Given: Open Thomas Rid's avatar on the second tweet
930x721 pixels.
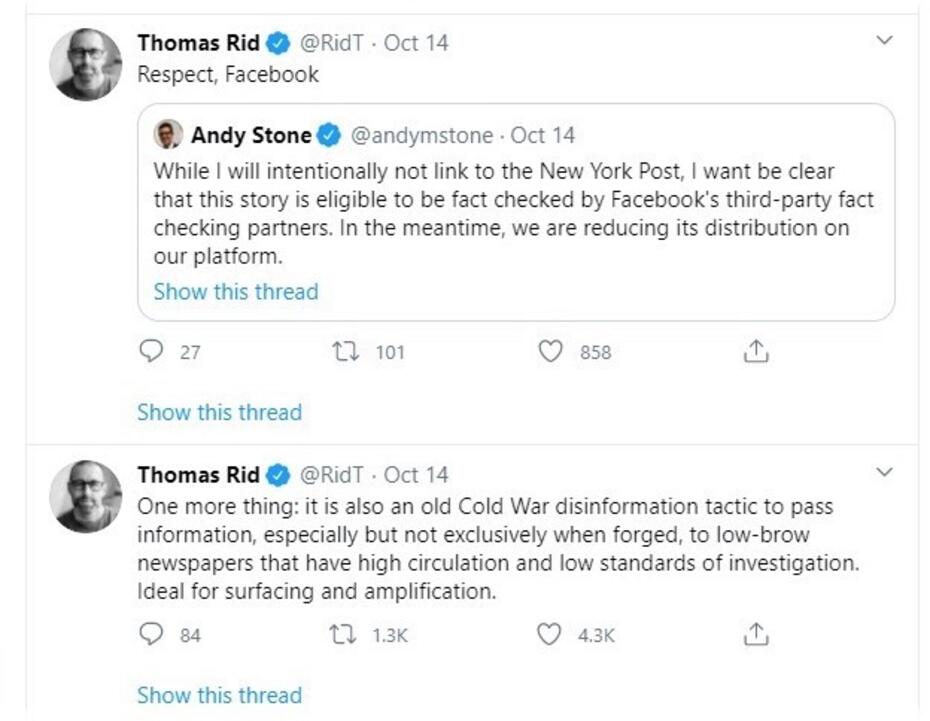Looking at the screenshot, I should click(x=86, y=496).
